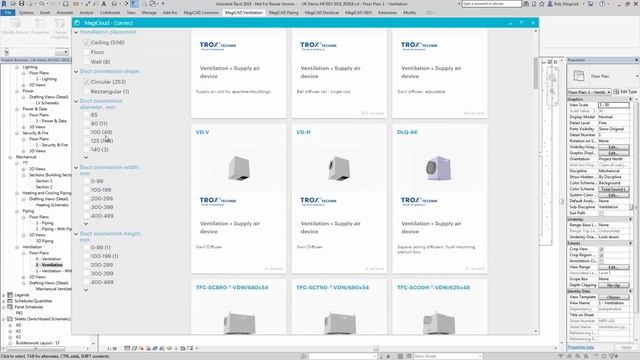Open the VD-H swirl diffuser product image
640x360 pixels.
(339, 168)
